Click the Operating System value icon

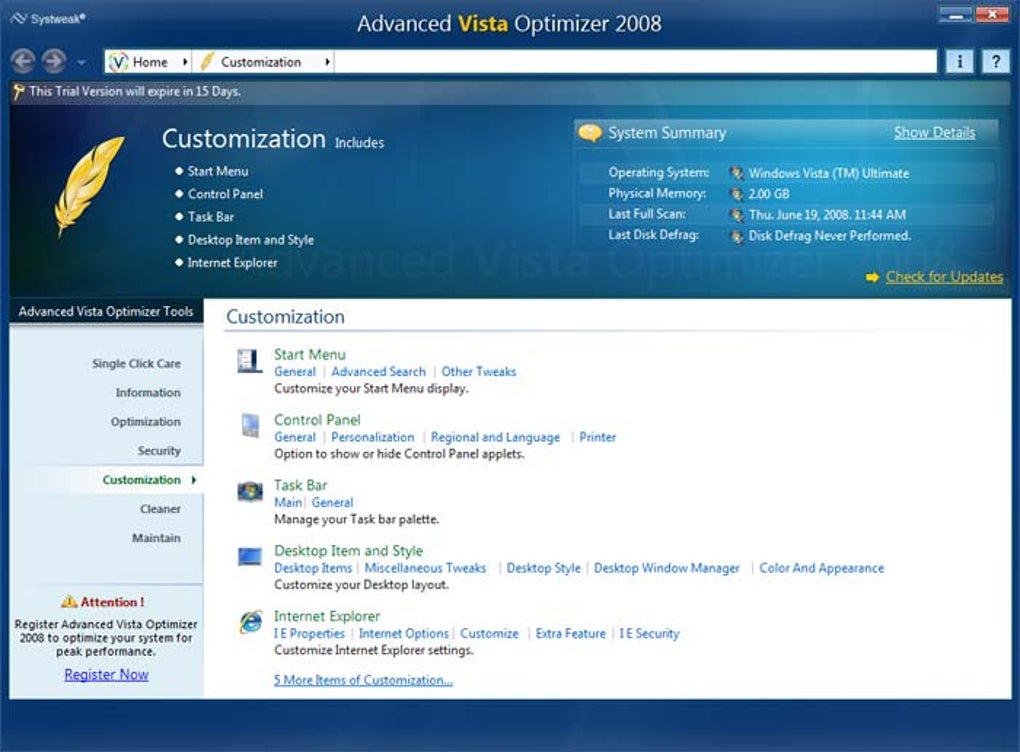point(736,173)
